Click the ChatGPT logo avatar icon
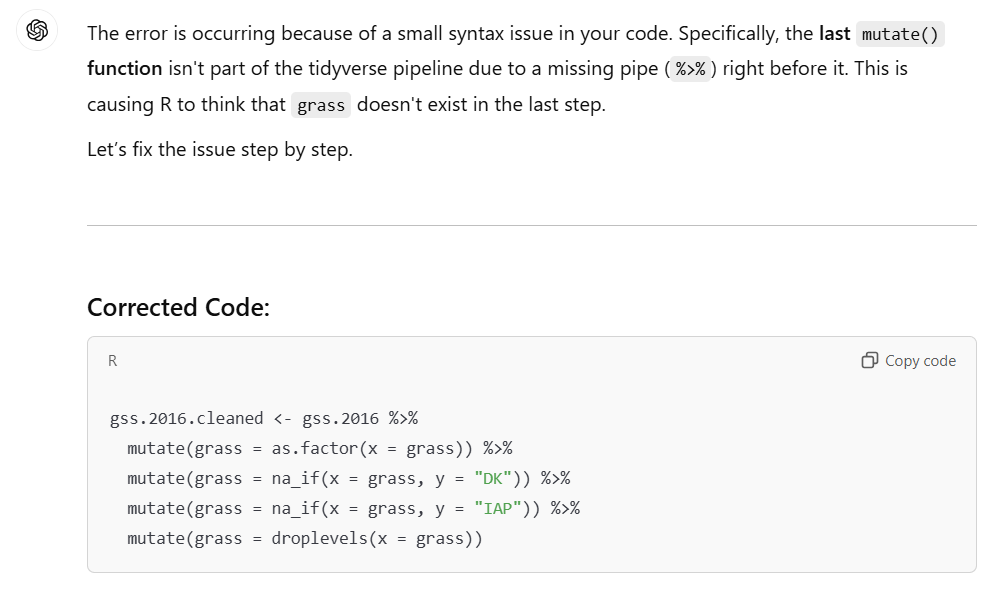This screenshot has width=1005, height=615. tap(37, 31)
